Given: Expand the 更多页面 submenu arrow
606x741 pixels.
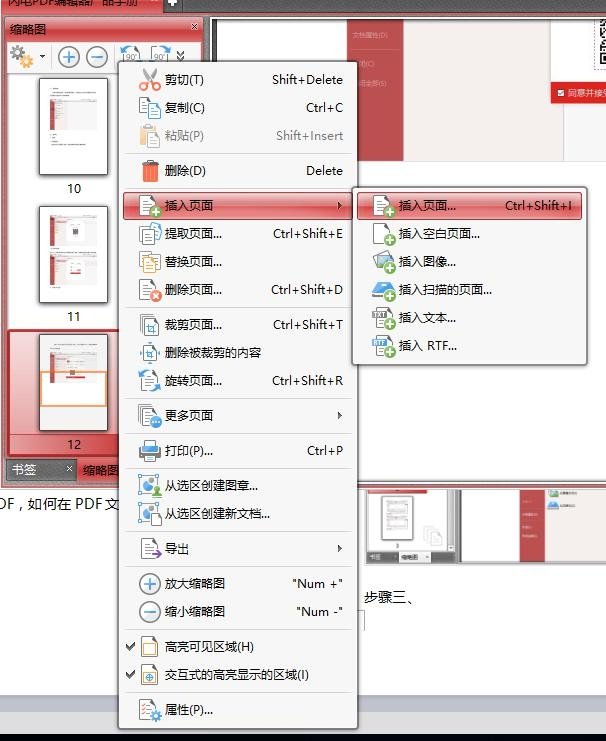Looking at the screenshot, I should click(x=339, y=415).
